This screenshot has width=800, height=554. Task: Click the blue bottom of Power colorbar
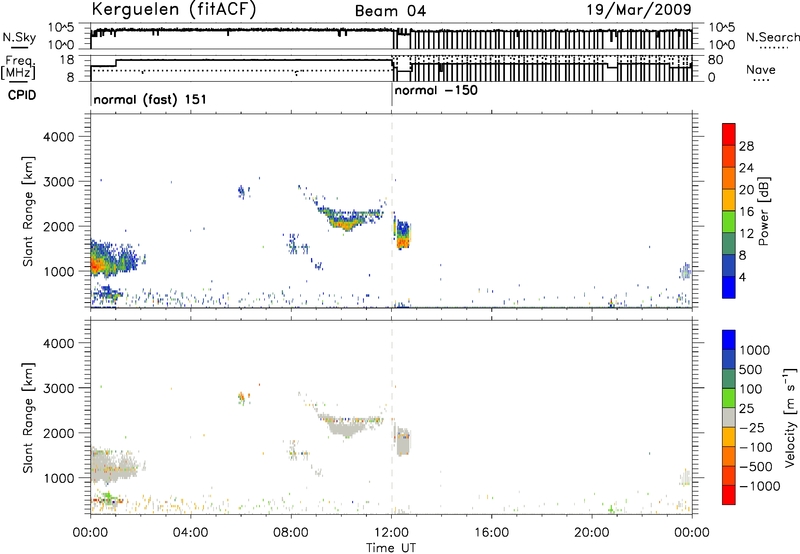(x=729, y=287)
